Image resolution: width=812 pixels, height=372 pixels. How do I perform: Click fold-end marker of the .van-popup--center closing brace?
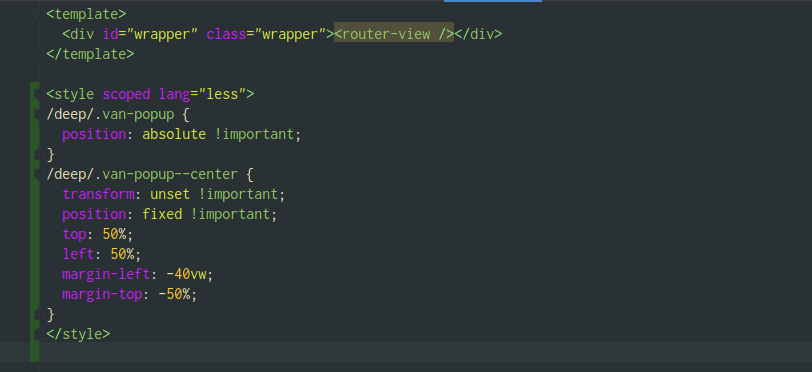39,314
